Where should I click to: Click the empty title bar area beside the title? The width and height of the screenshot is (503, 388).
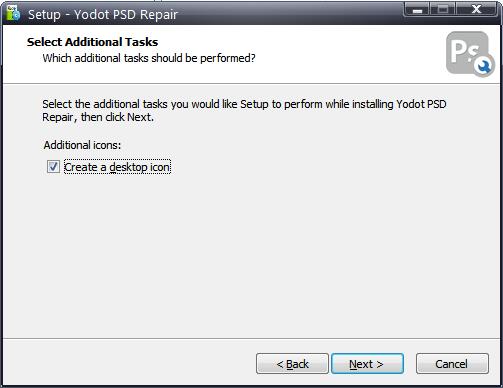click(290, 13)
